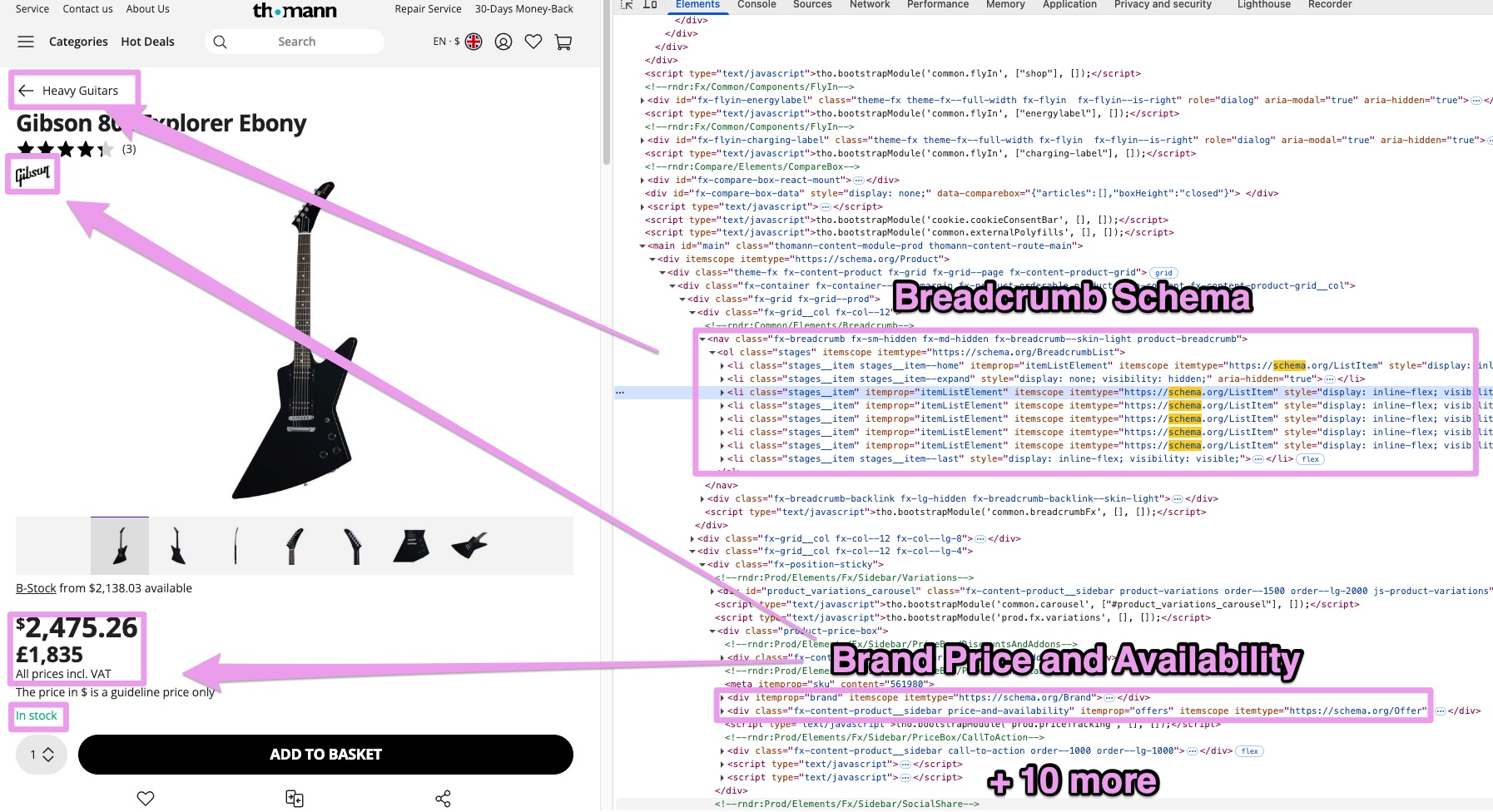The width and height of the screenshot is (1493, 812).
Task: Open the Sources tab
Action: click(812, 5)
